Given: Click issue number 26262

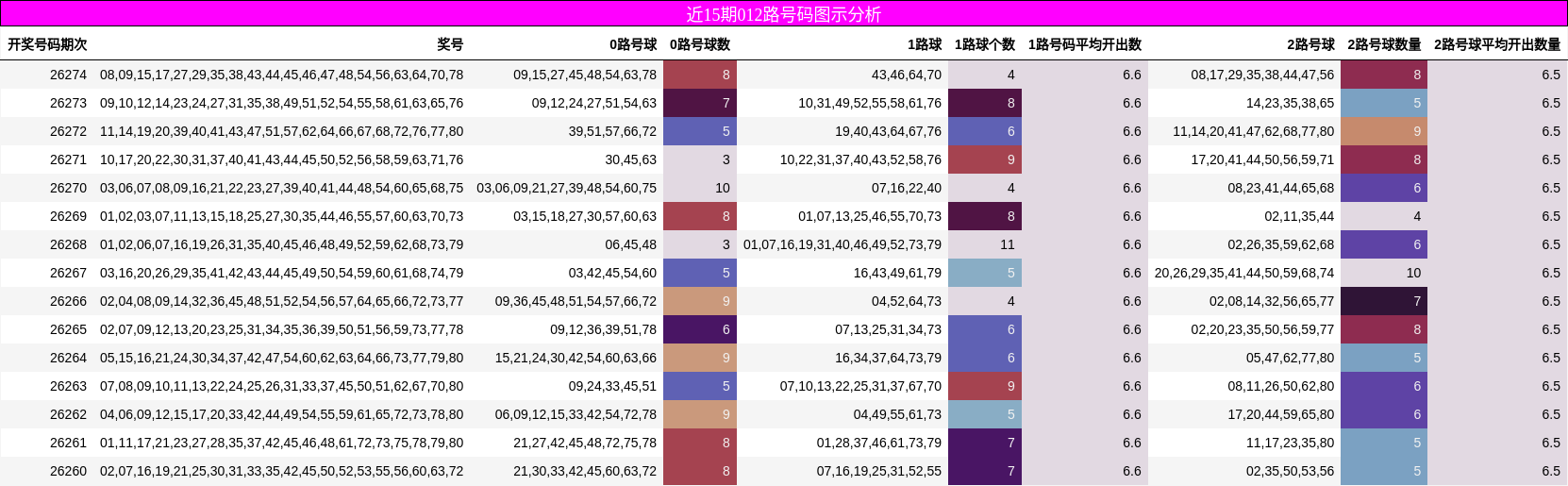Looking at the screenshot, I should click(68, 414).
